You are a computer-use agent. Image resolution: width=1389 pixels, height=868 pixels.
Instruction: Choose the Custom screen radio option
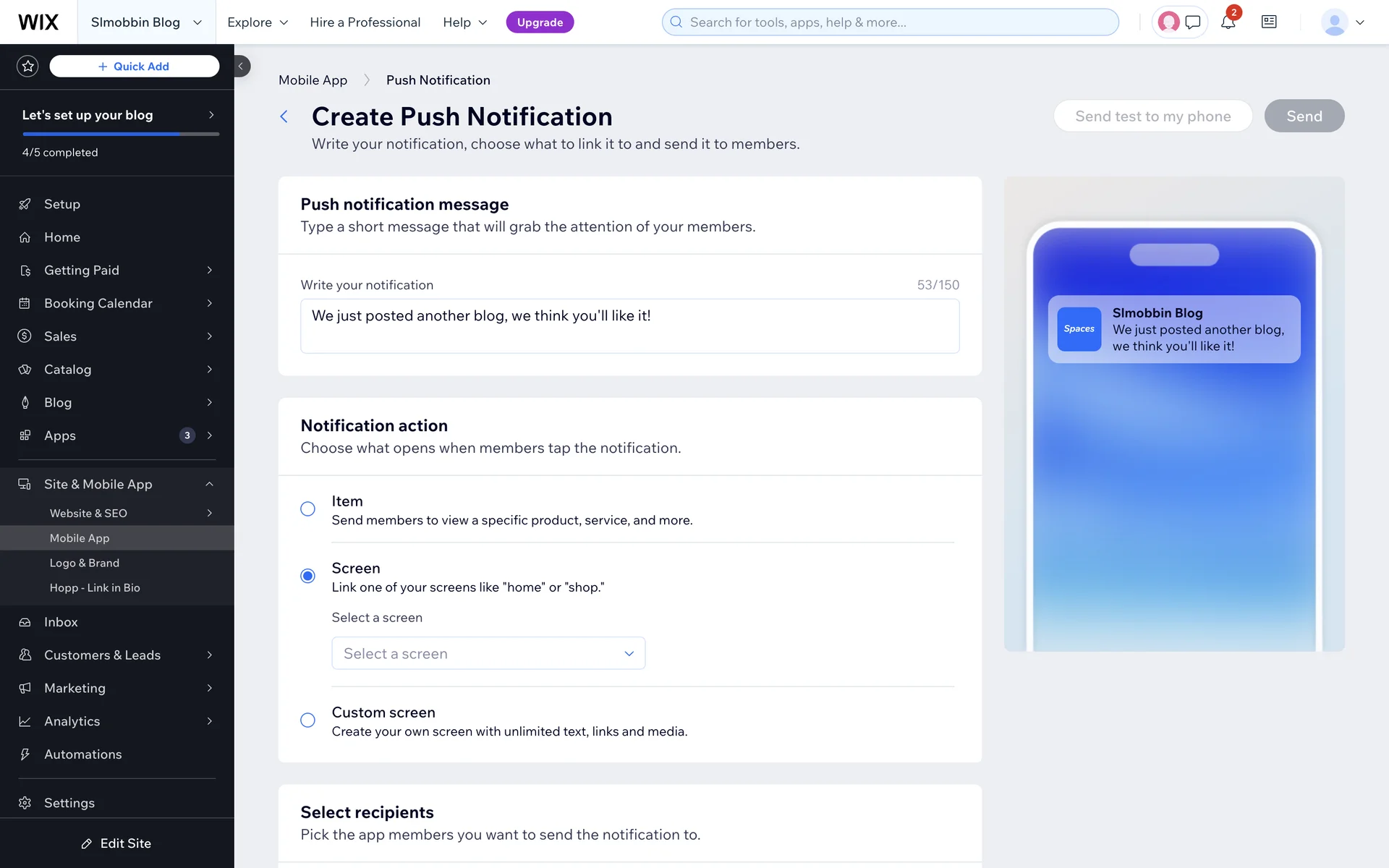pos(307,720)
